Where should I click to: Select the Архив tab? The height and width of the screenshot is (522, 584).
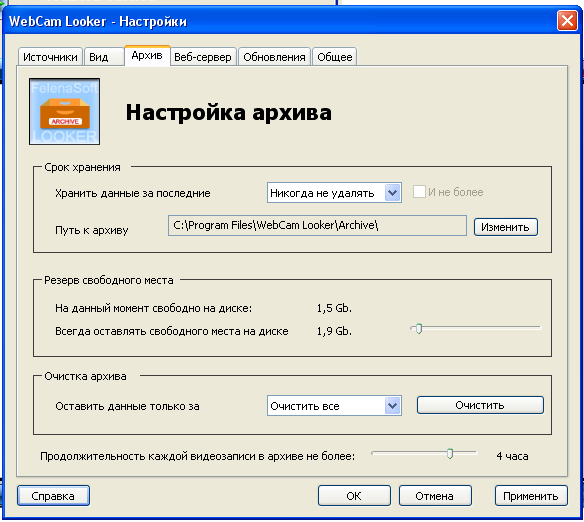147,56
